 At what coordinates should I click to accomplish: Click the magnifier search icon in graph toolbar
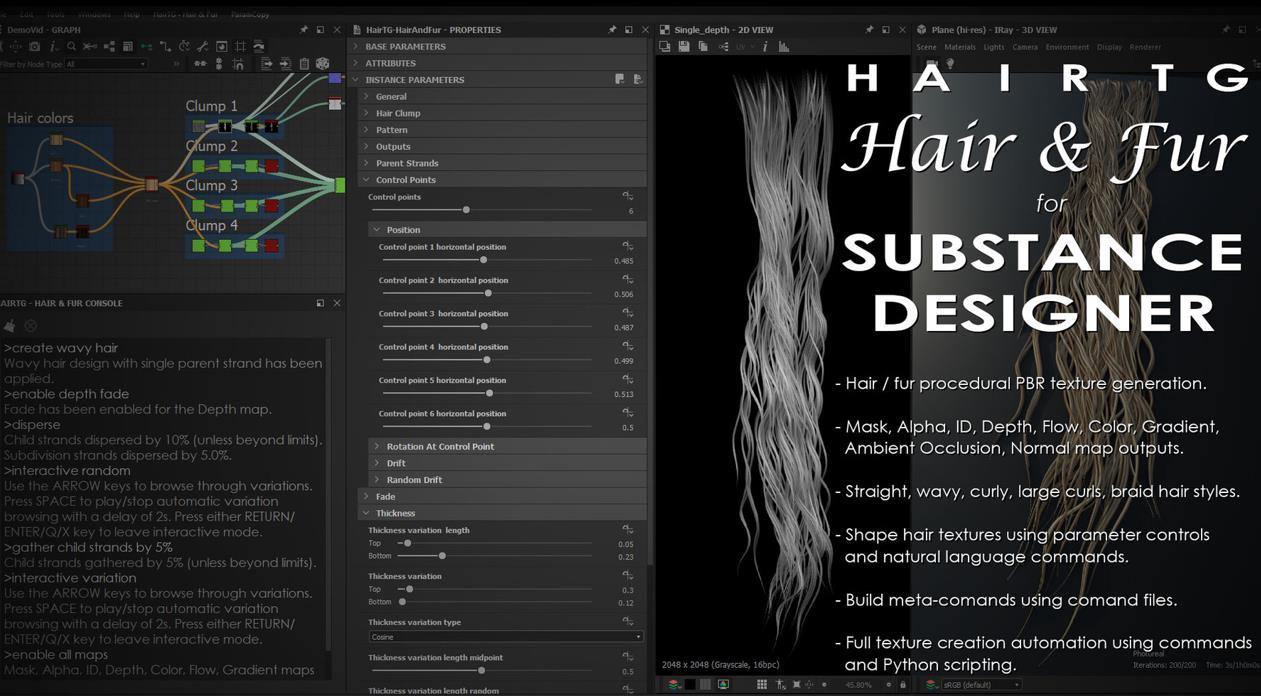pos(71,47)
